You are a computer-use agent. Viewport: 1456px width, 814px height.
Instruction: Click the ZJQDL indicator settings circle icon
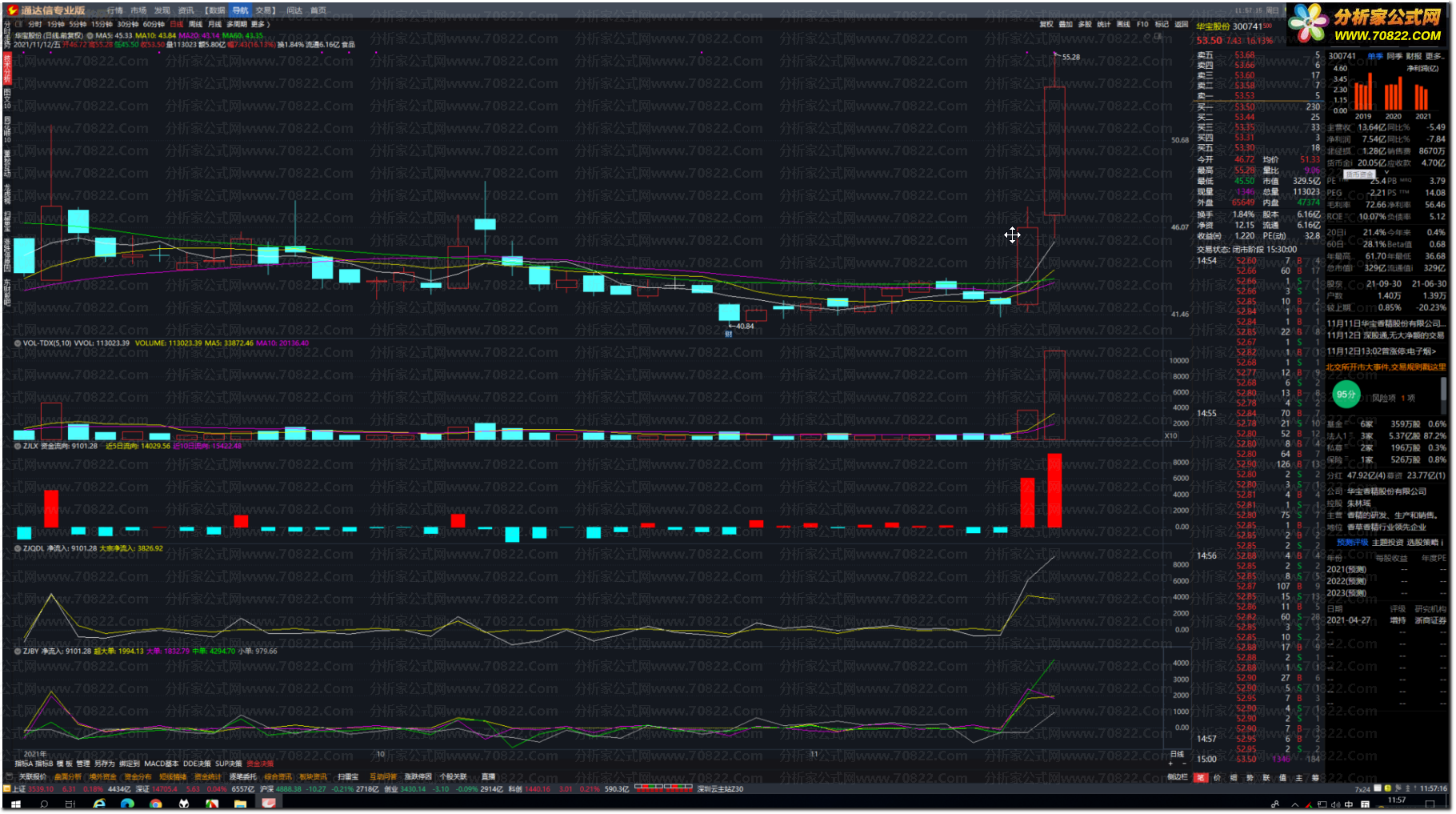18,548
